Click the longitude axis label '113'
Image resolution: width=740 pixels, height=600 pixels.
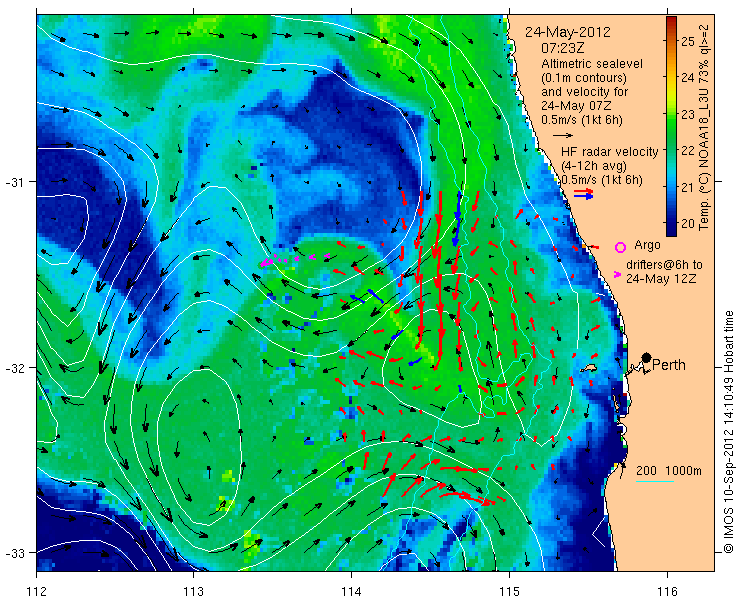[193, 591]
